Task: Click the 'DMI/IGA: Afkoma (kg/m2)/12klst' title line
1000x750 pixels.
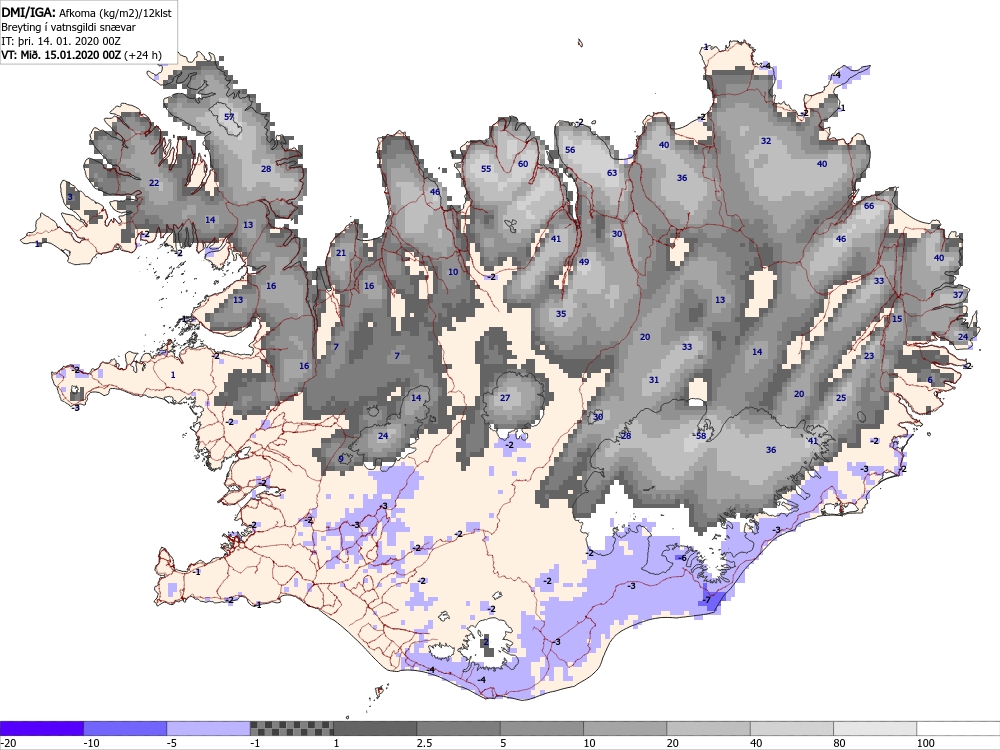Action: point(86,12)
